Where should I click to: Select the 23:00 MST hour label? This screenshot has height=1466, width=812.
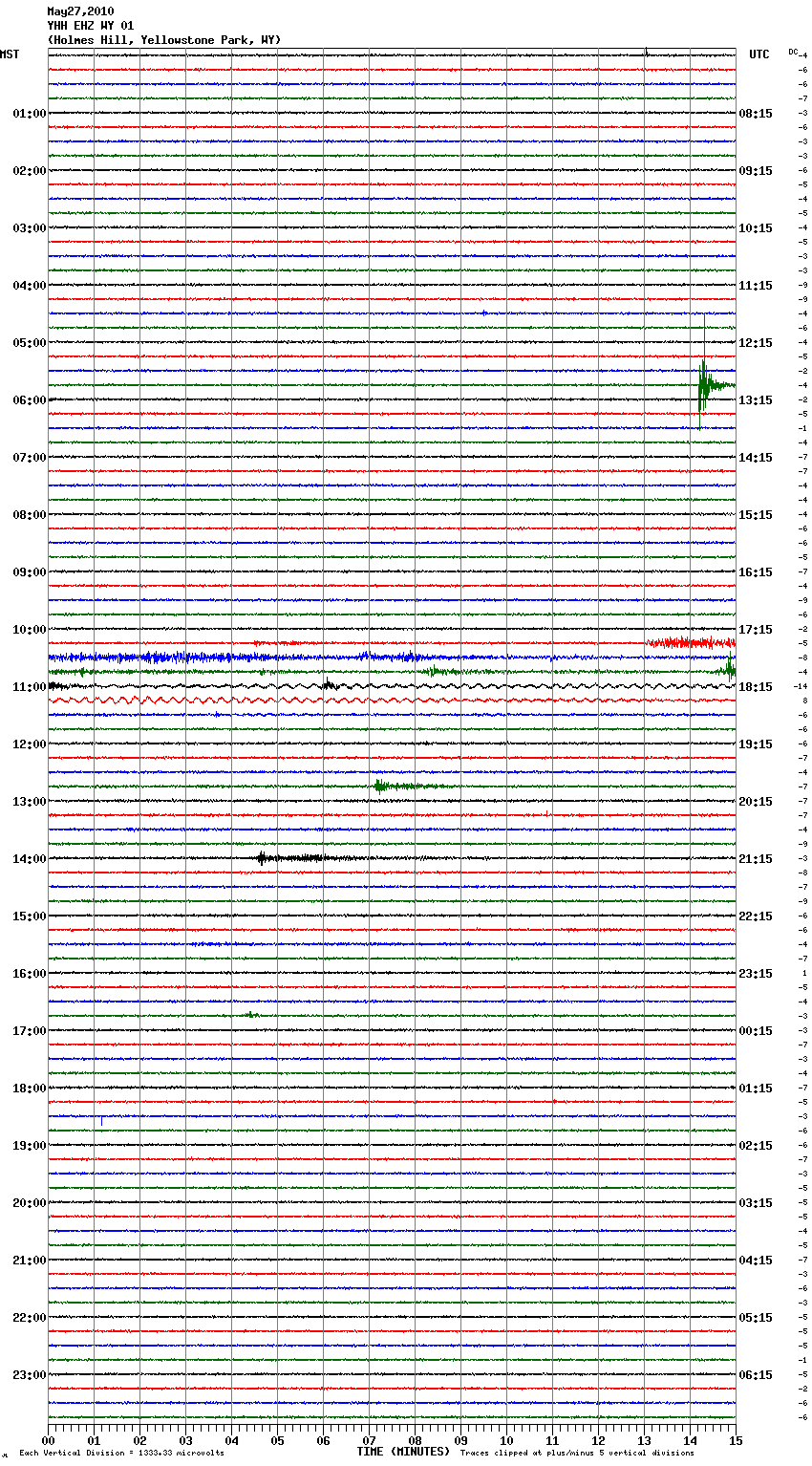30,1375
